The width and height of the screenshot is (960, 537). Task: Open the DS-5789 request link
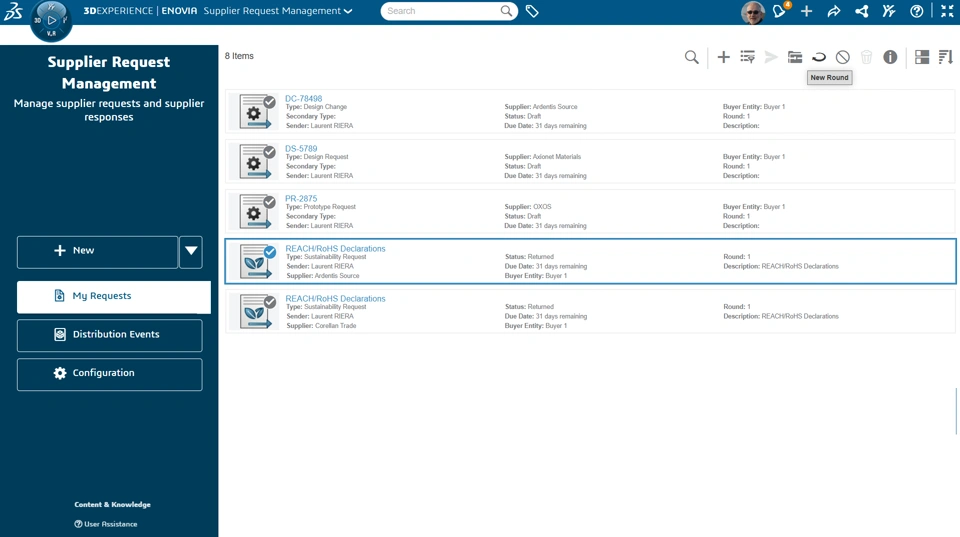301,148
